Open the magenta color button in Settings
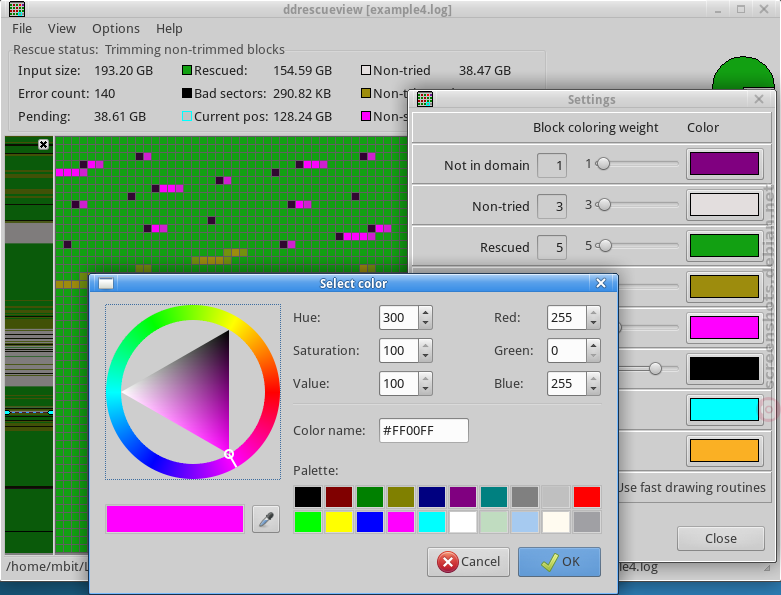781x595 pixels. click(724, 328)
